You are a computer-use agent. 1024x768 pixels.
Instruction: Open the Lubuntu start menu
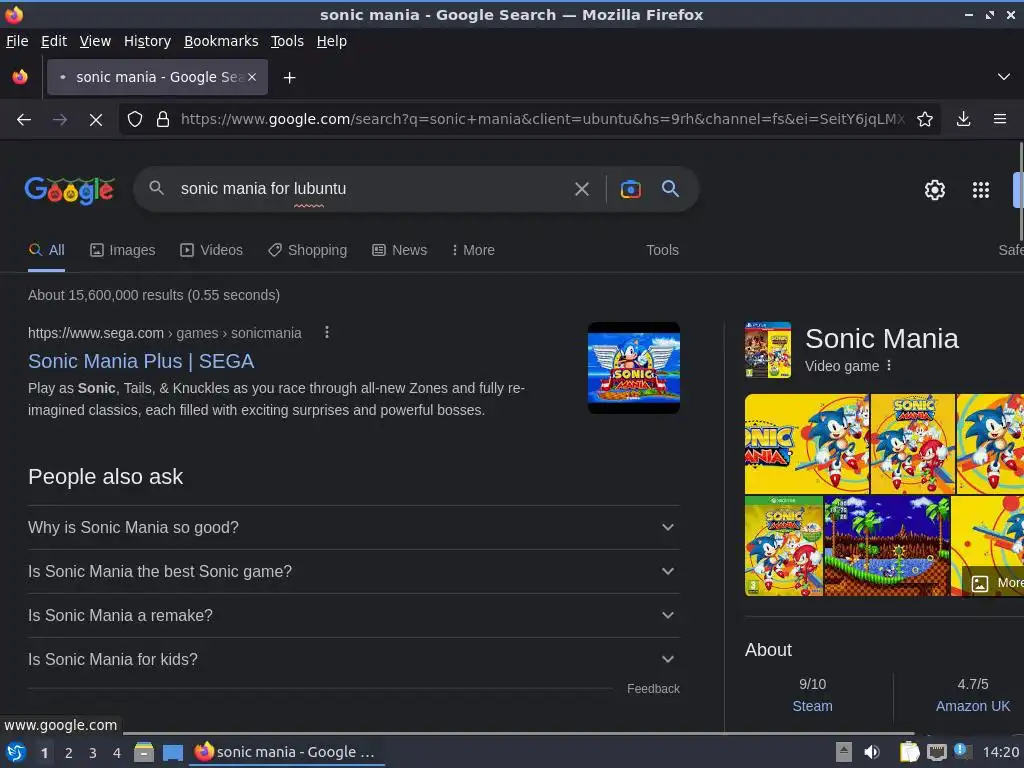pos(16,752)
